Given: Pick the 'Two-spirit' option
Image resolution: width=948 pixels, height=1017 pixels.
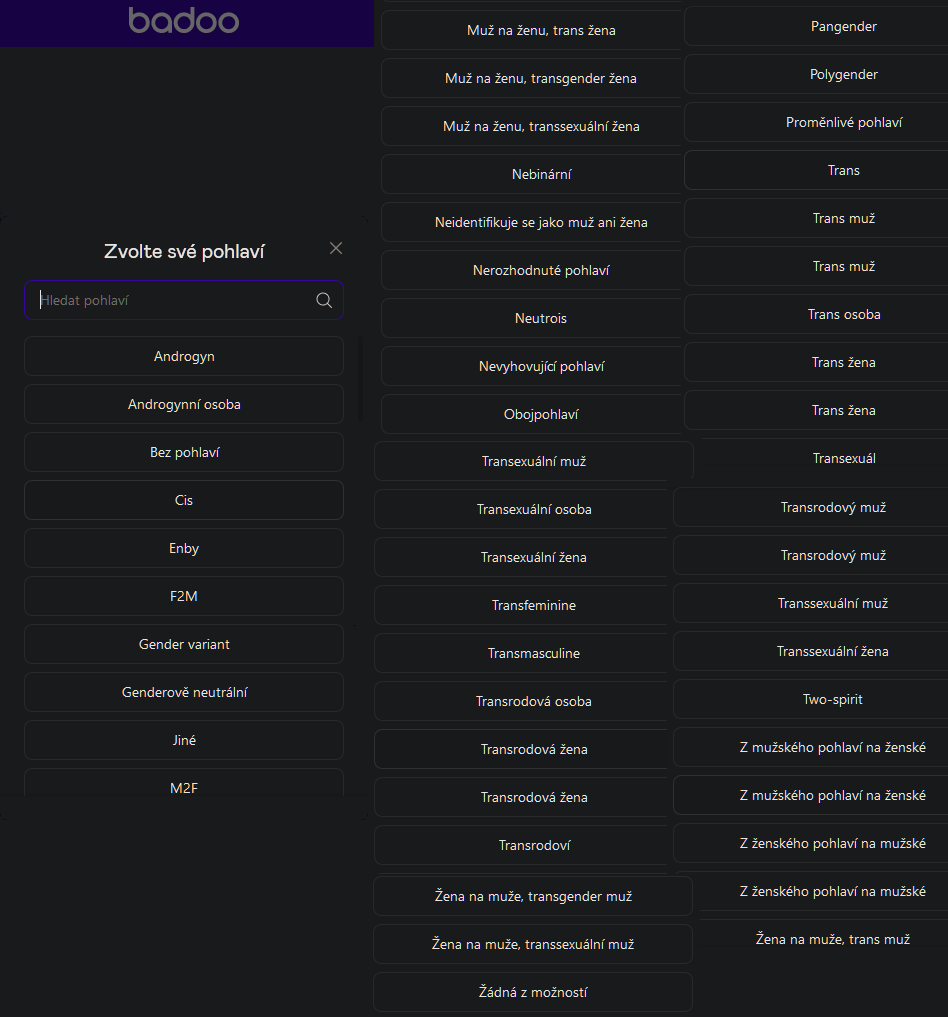Looking at the screenshot, I should click(x=832, y=699).
